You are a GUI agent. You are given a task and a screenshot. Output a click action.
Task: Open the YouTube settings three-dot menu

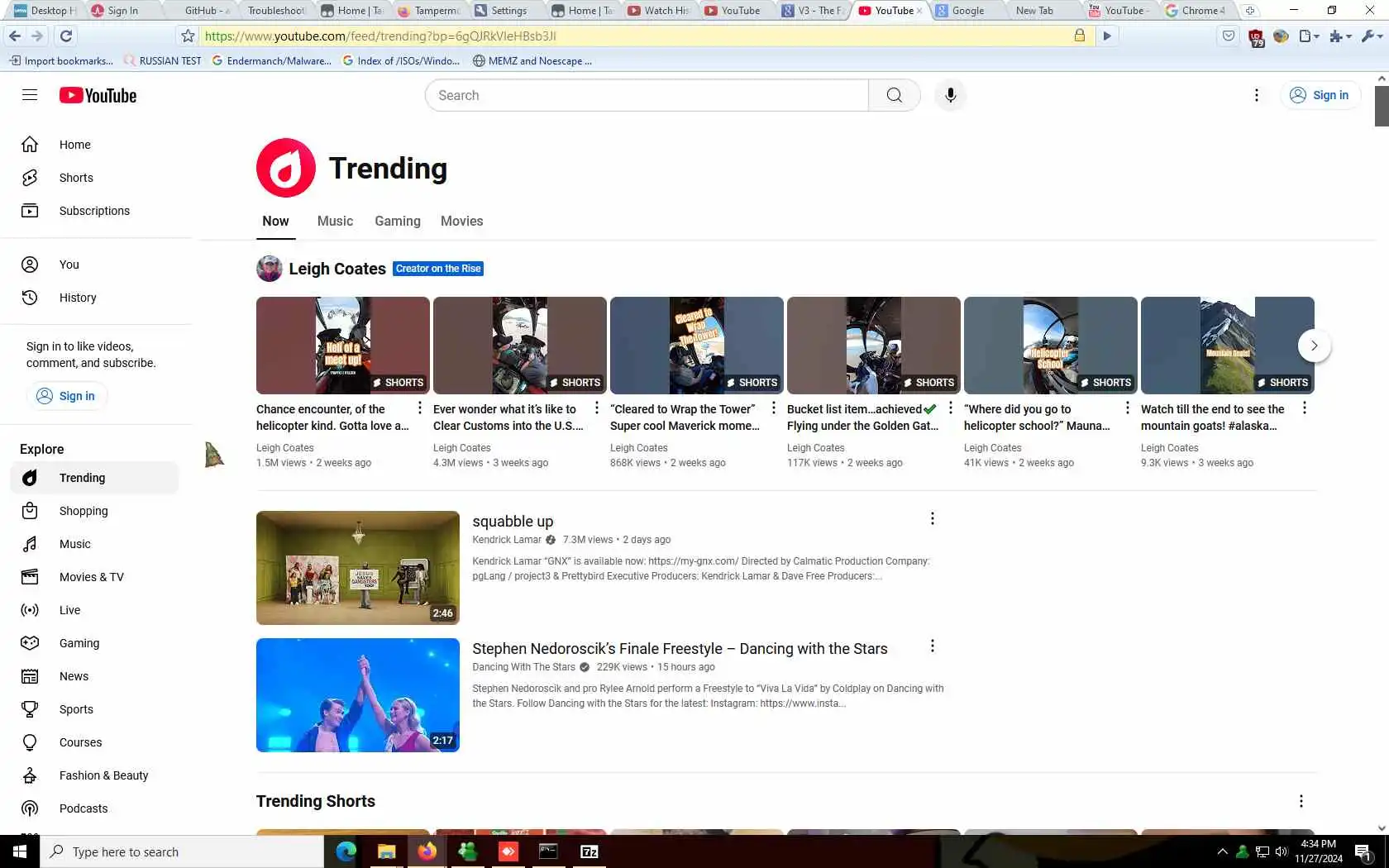(1256, 95)
